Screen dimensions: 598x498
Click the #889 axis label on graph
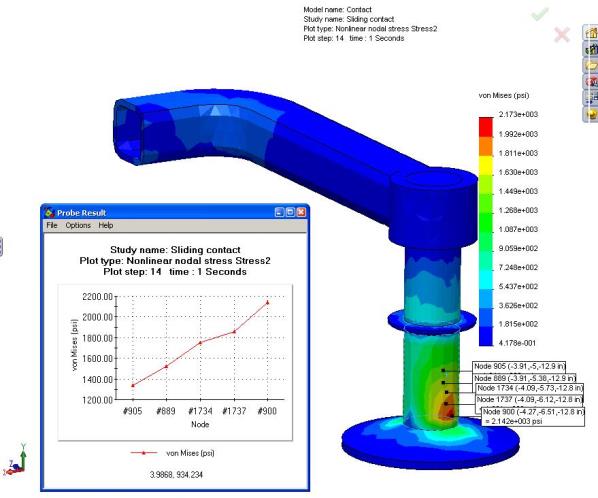pos(166,411)
